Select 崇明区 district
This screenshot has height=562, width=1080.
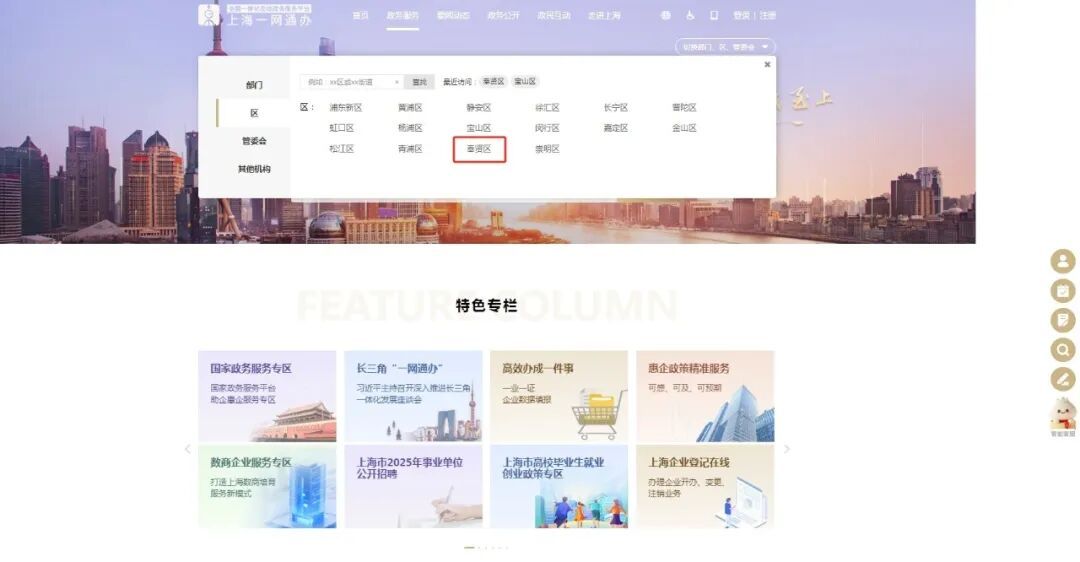point(548,149)
